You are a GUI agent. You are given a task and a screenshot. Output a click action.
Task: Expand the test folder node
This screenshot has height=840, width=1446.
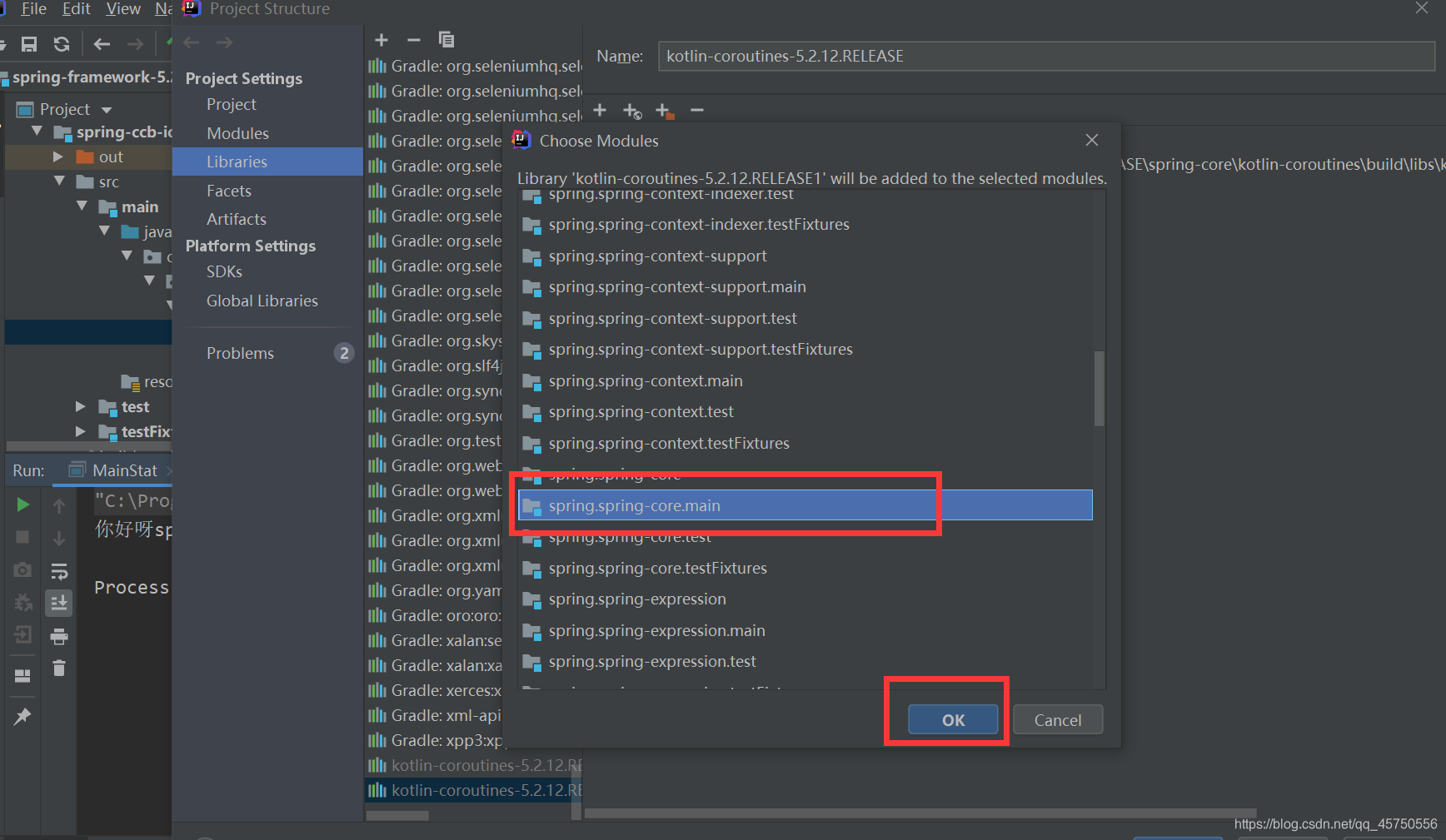(x=81, y=406)
